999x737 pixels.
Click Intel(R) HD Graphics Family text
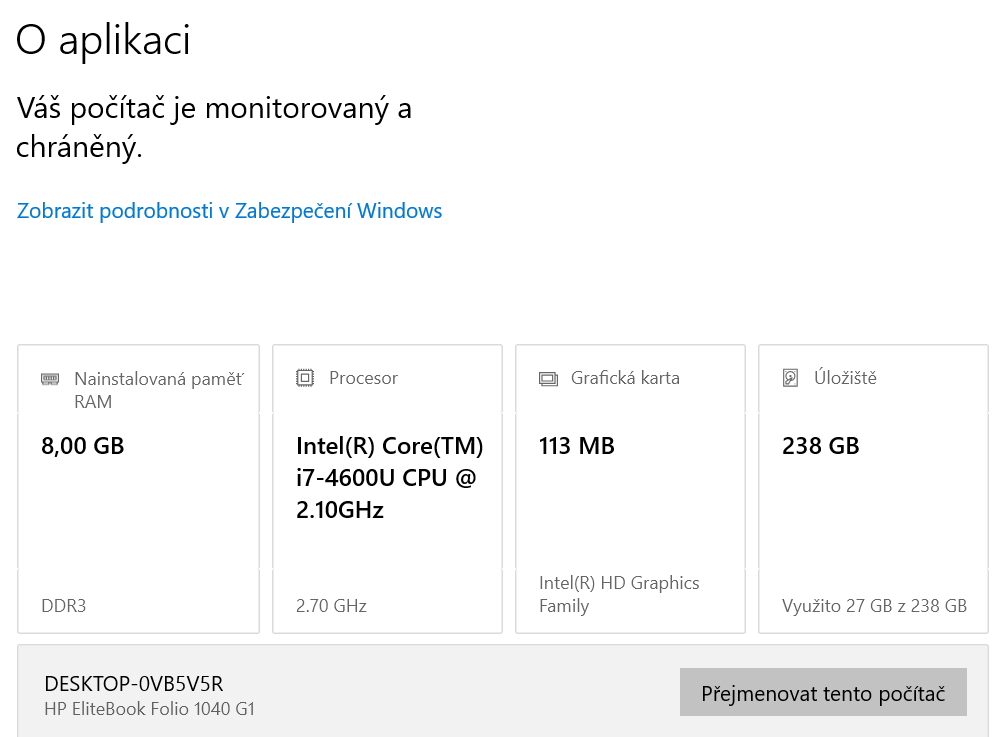619,594
